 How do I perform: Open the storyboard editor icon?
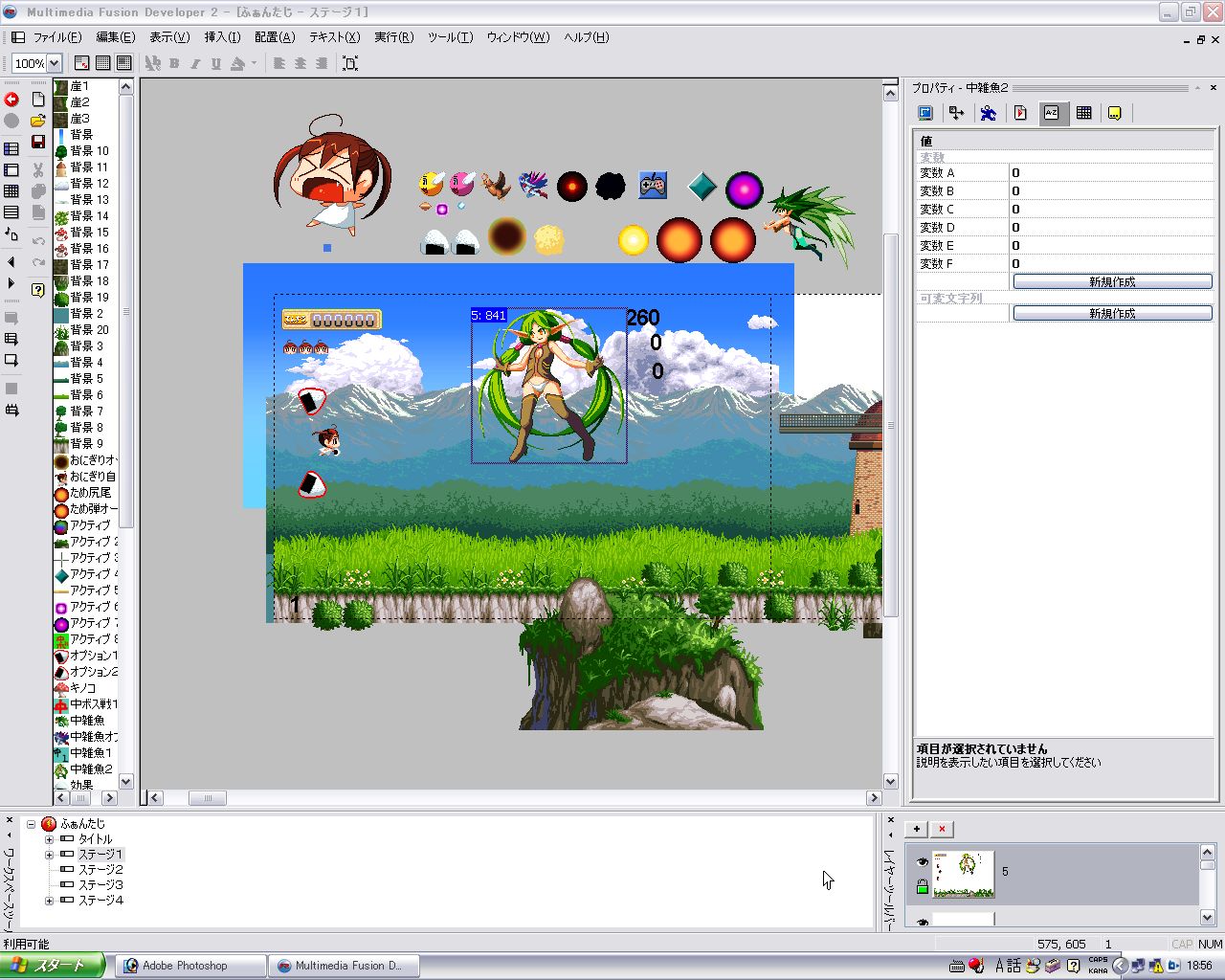coord(11,149)
